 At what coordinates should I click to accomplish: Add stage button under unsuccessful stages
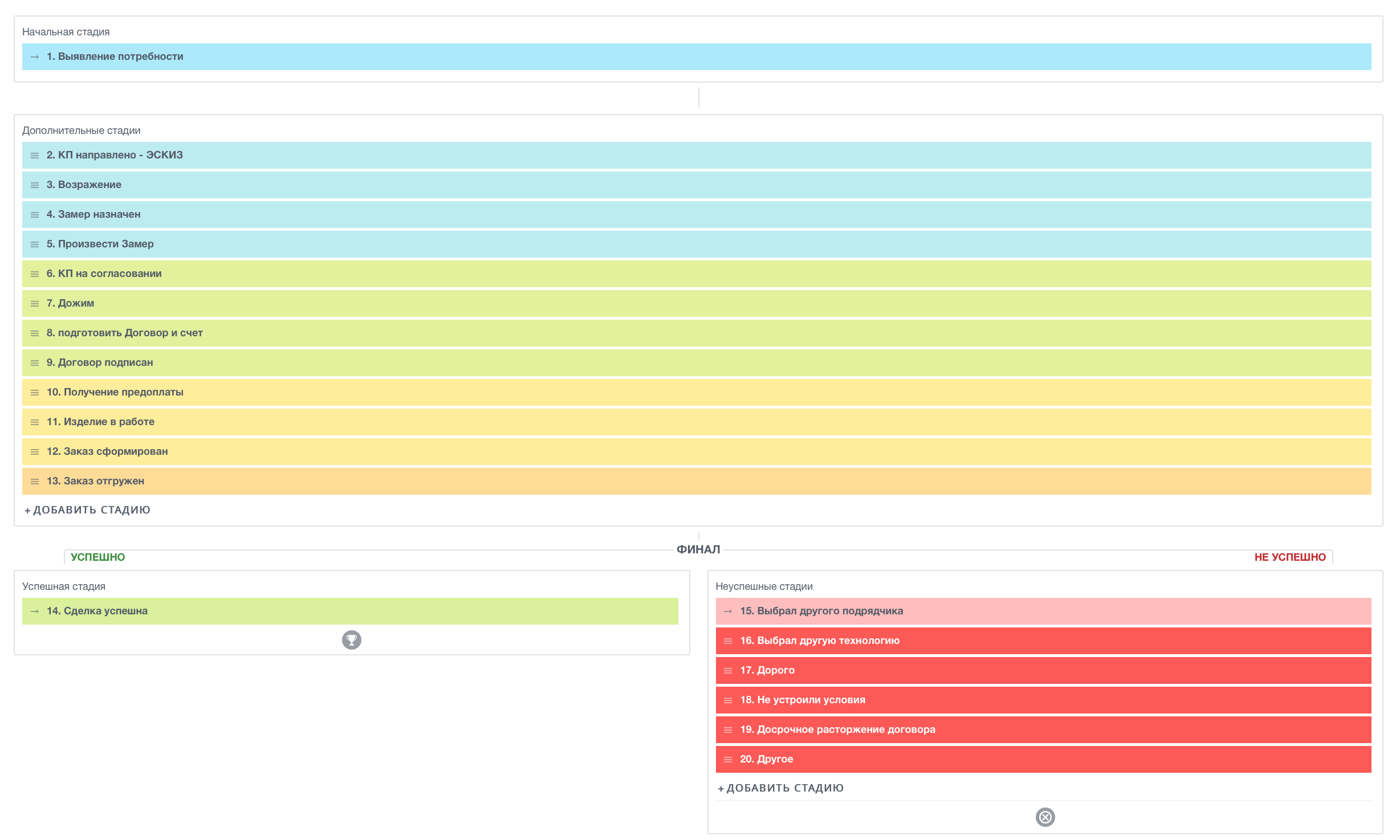click(780, 788)
